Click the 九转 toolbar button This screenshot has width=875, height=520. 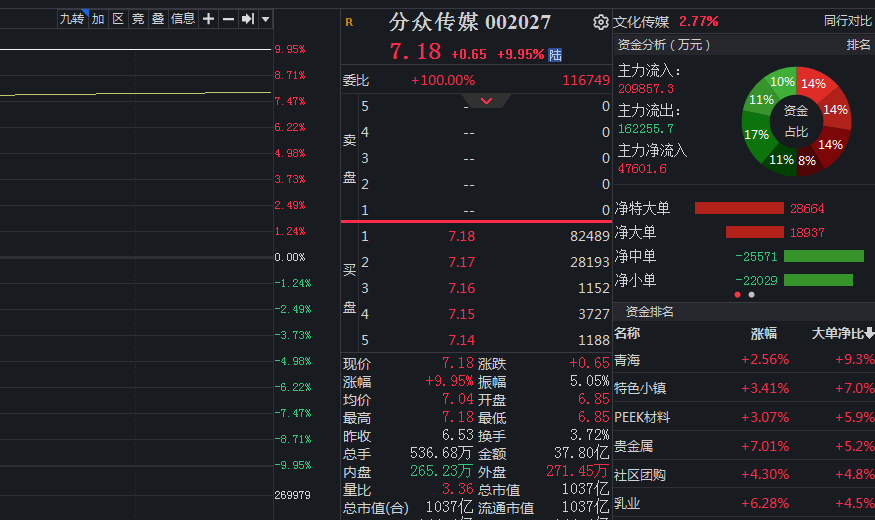[x=73, y=19]
